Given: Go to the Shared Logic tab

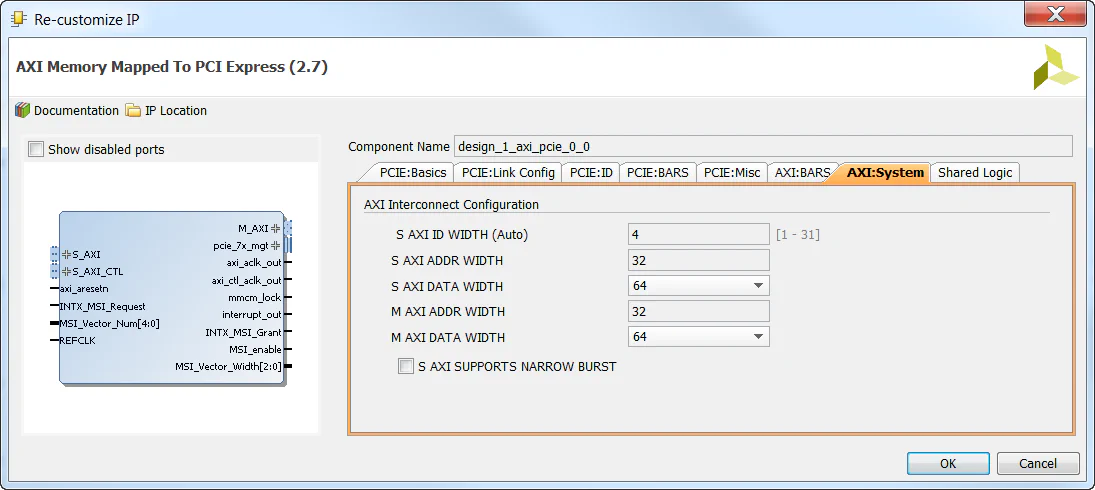Looking at the screenshot, I should click(975, 172).
